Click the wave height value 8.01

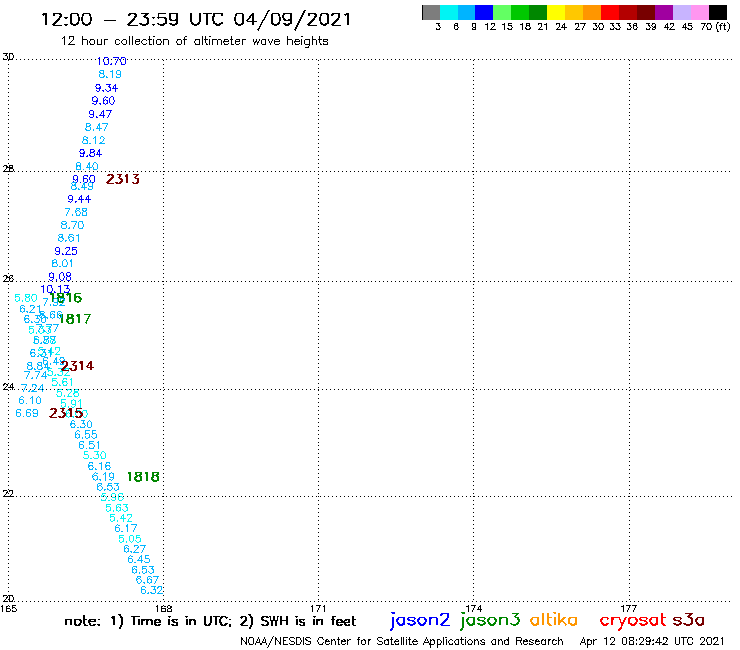[62, 263]
